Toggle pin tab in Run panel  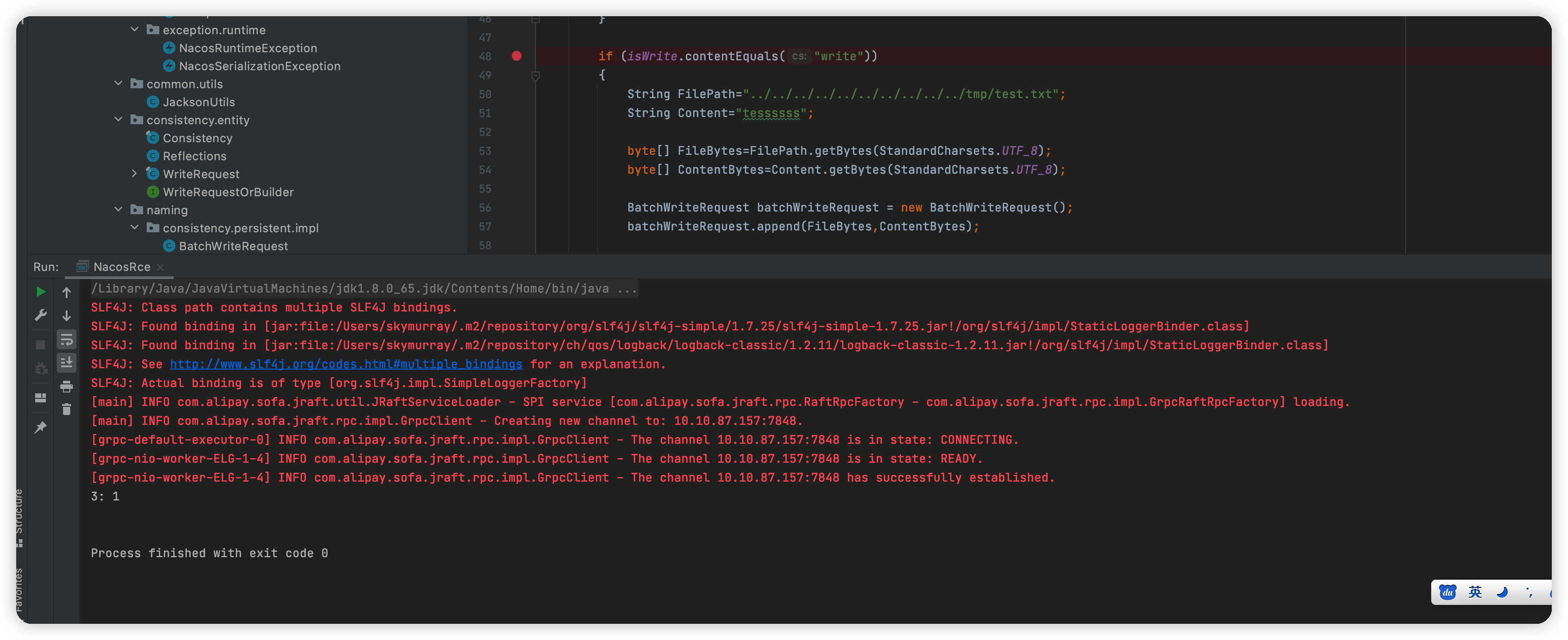[40, 427]
